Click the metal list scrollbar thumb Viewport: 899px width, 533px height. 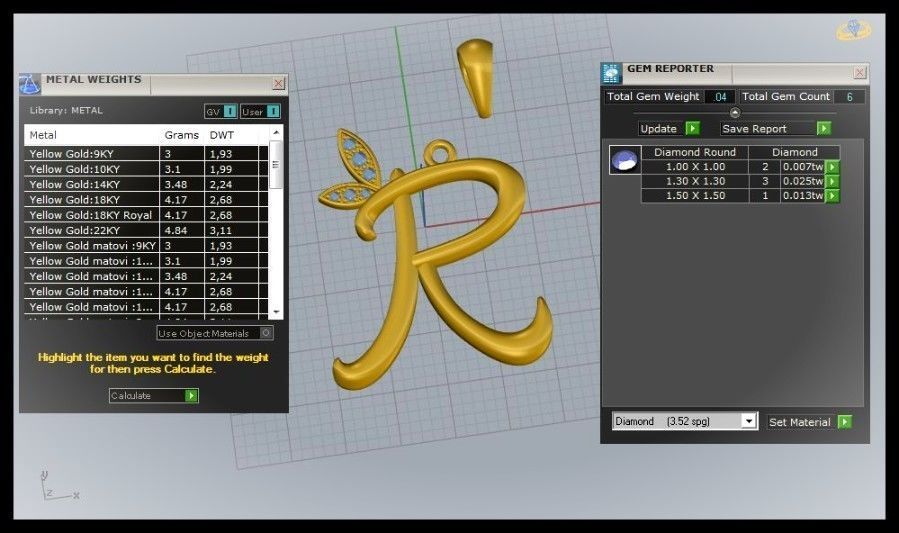click(276, 164)
